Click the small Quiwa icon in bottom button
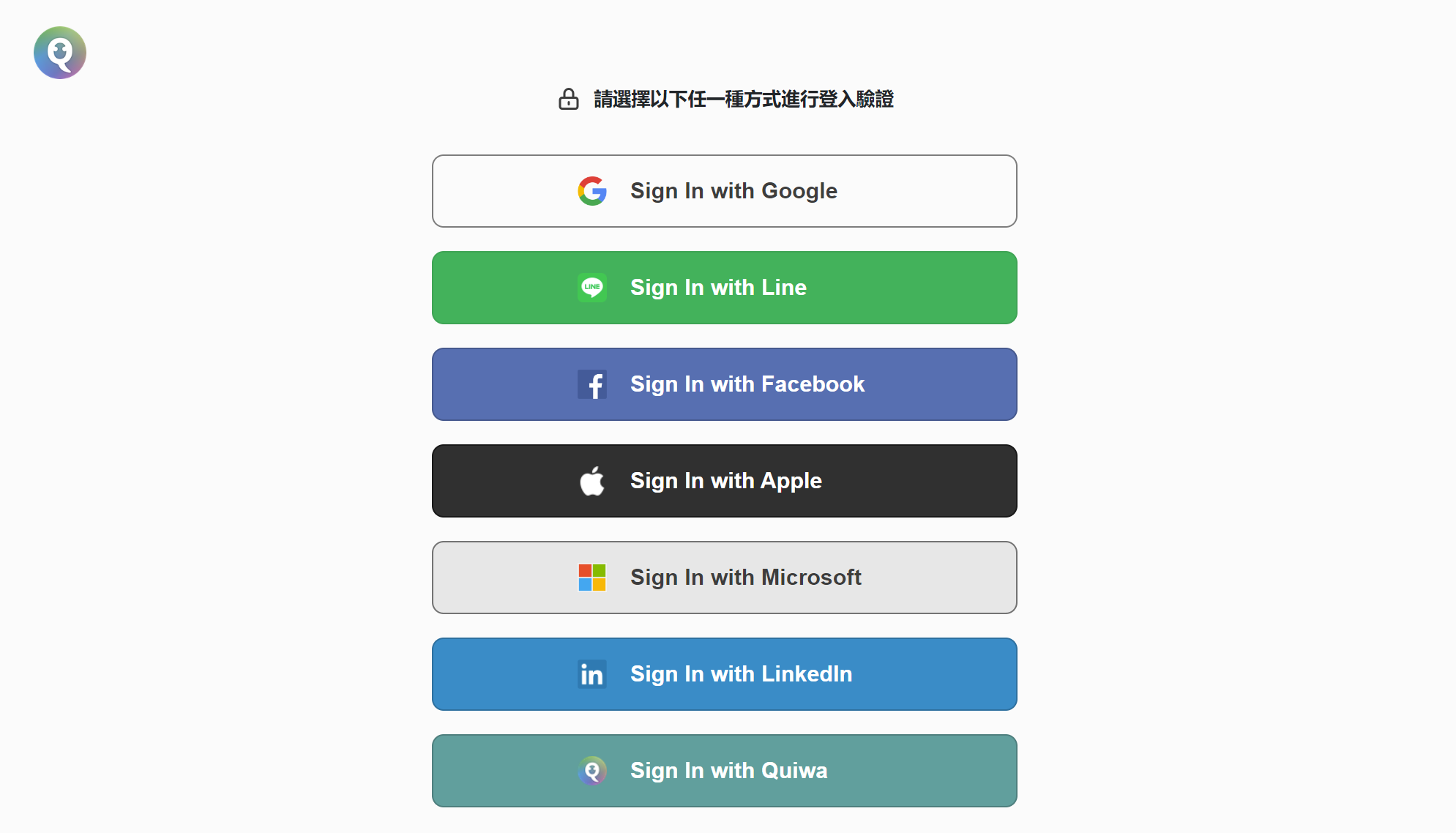The height and width of the screenshot is (833, 1456). point(592,771)
